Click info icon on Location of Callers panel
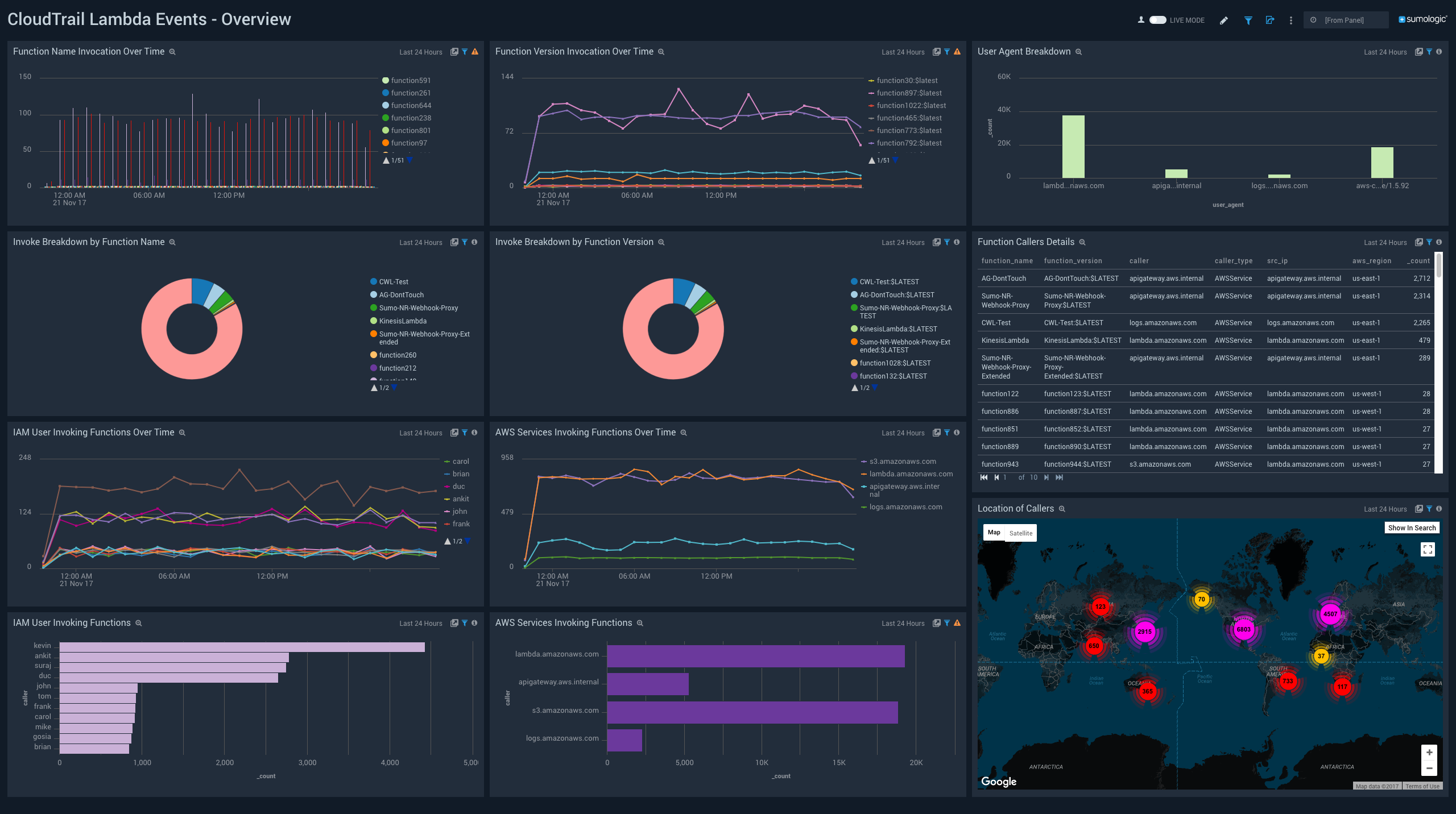This screenshot has height=814, width=1456. click(1439, 509)
